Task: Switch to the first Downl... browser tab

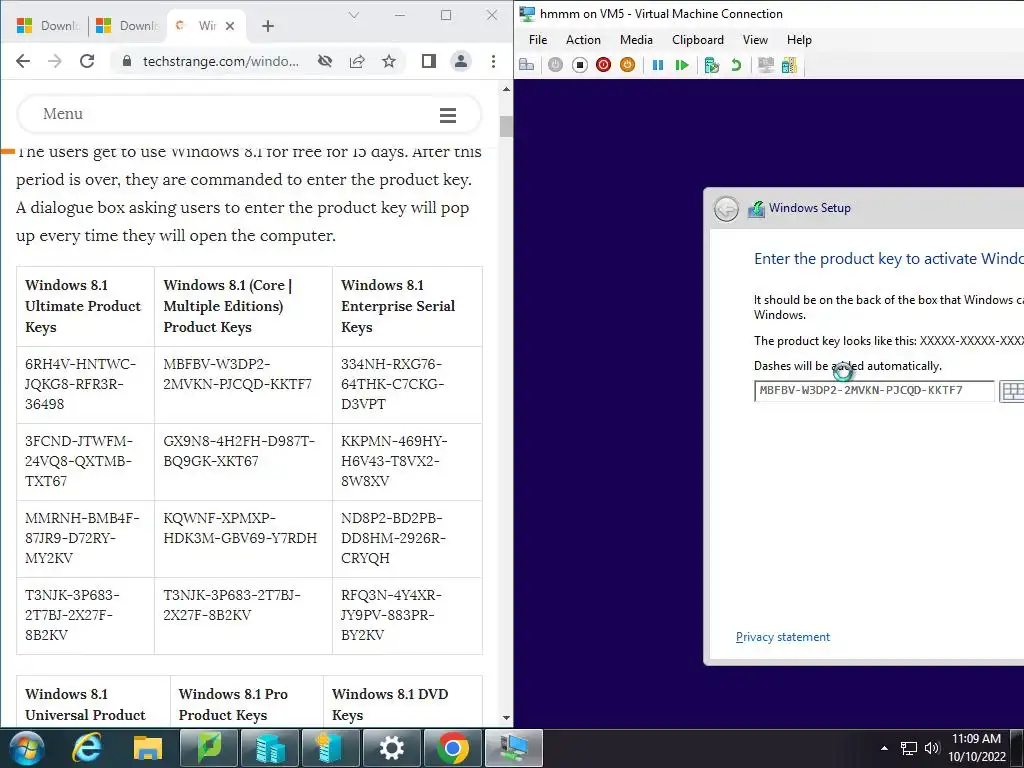Action: point(47,25)
